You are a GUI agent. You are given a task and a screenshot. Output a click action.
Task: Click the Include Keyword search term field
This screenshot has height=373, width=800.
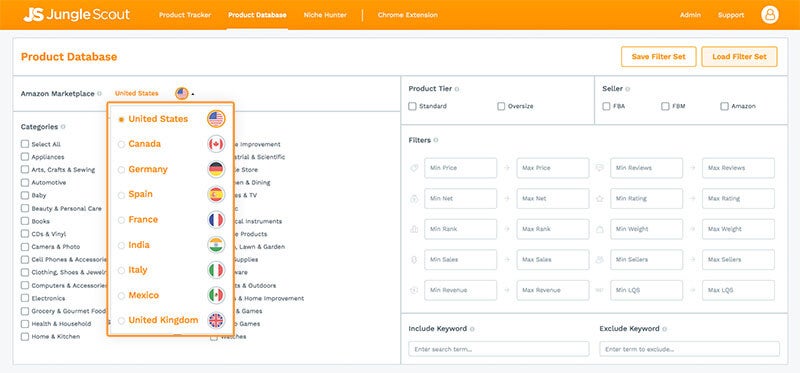click(499, 349)
